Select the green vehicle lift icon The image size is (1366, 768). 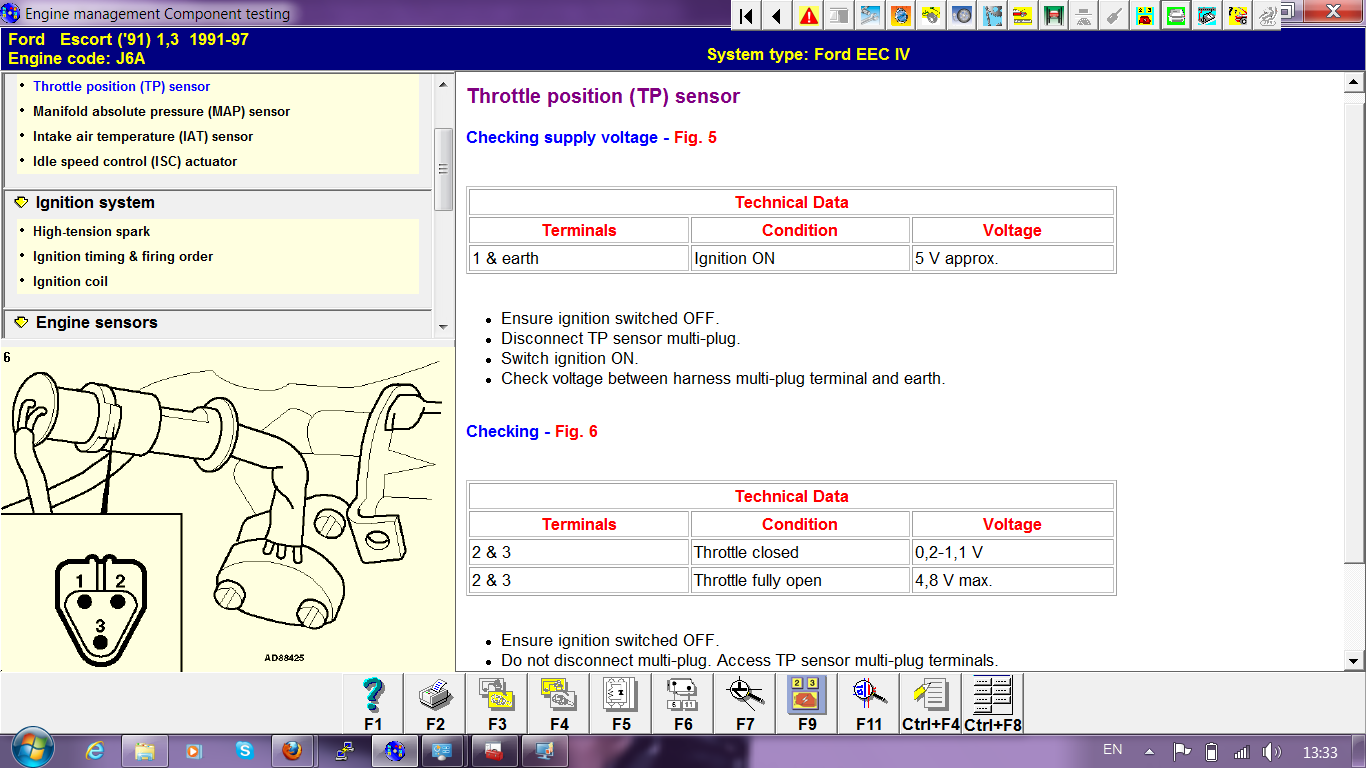point(1054,15)
